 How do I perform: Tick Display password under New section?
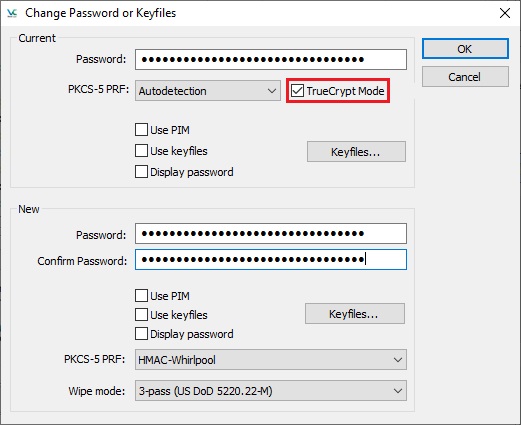pos(141,334)
